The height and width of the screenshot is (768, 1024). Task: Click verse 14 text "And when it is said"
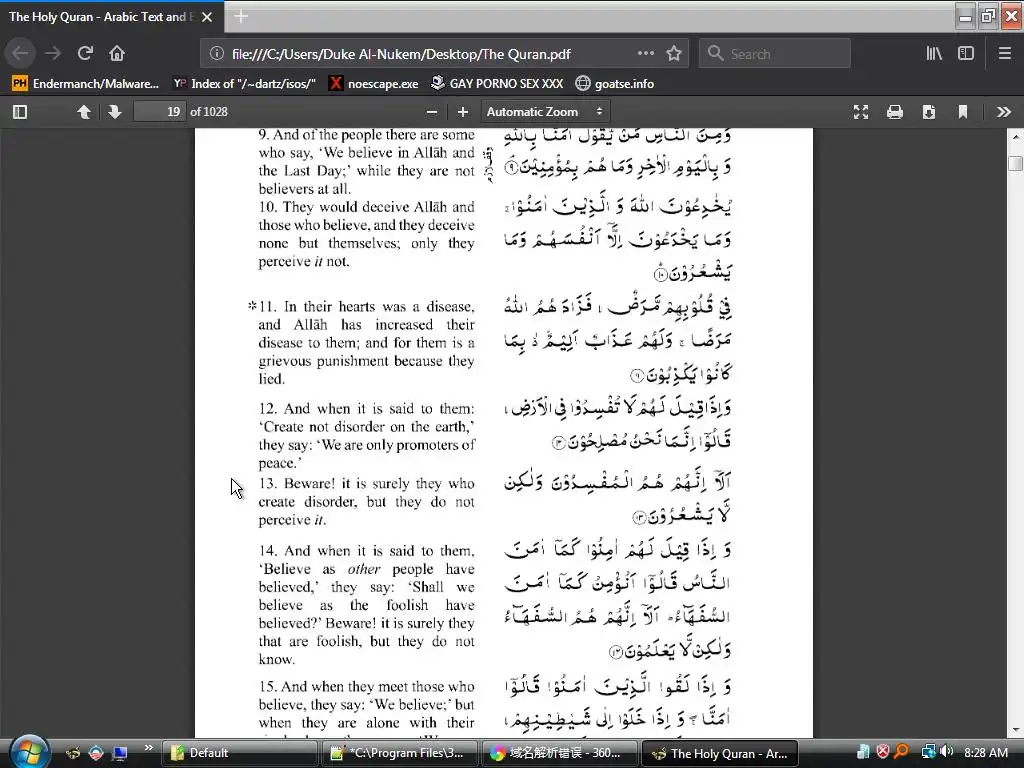[x=351, y=551]
